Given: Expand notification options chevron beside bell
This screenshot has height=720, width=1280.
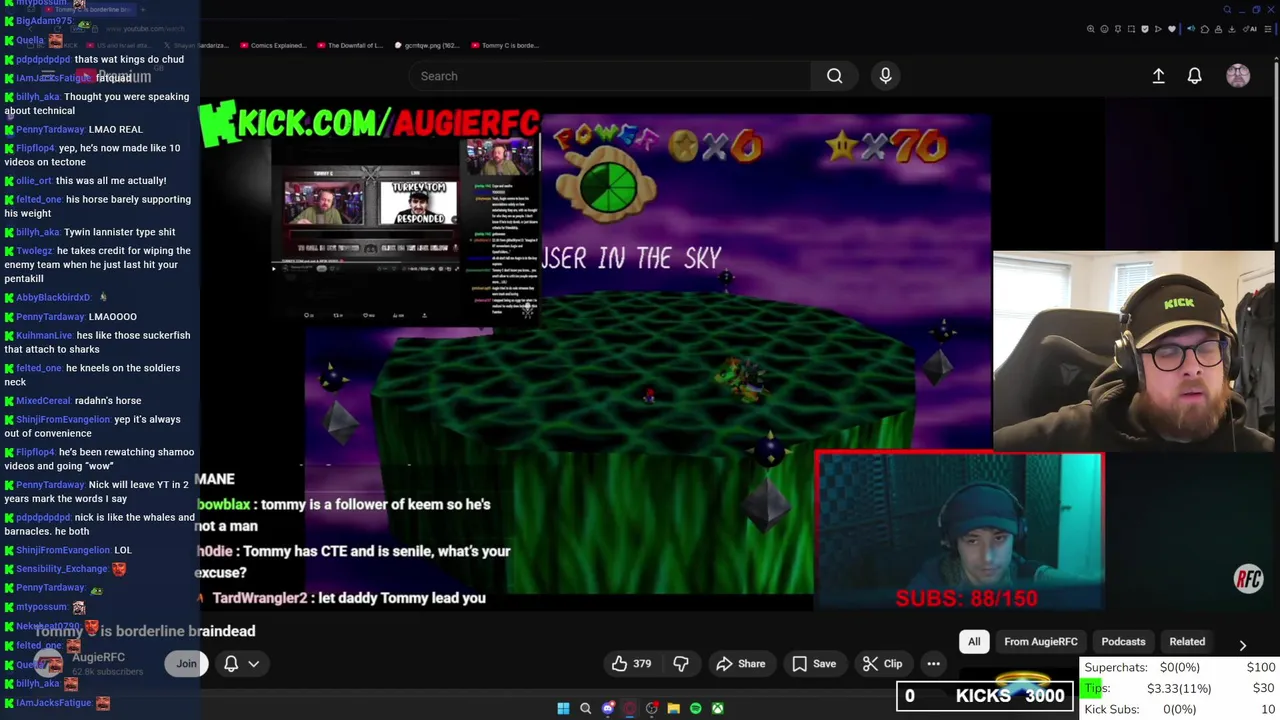Looking at the screenshot, I should coord(254,664).
